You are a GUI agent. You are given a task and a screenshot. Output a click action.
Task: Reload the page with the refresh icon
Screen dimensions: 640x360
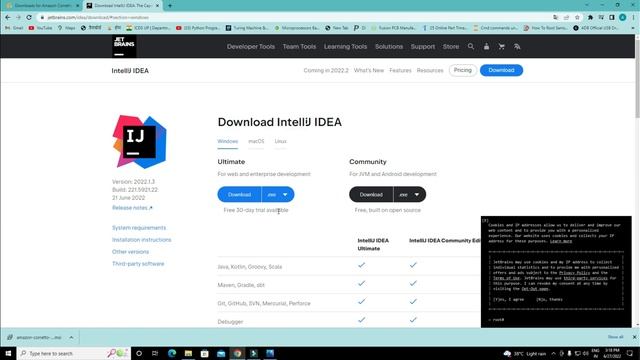pos(29,18)
